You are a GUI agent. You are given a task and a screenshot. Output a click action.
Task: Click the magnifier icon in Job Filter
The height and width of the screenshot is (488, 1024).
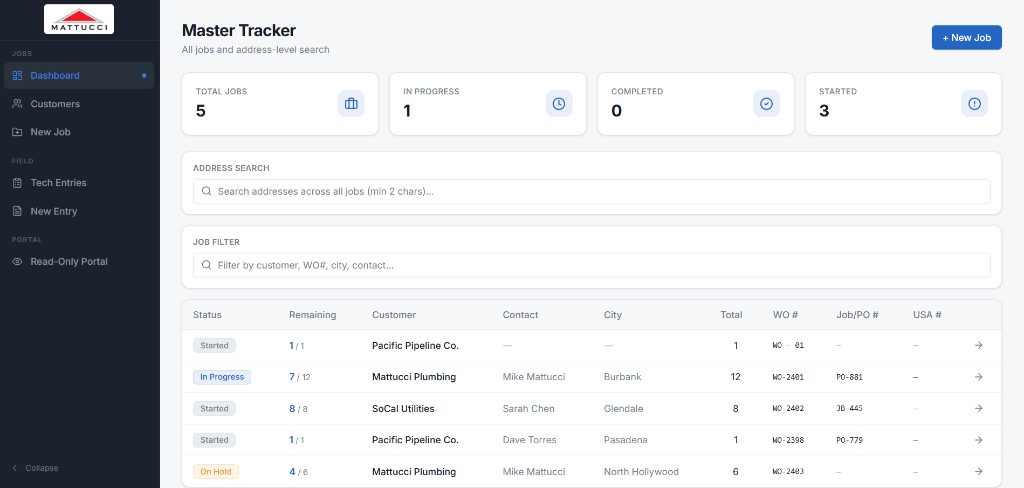(206, 265)
